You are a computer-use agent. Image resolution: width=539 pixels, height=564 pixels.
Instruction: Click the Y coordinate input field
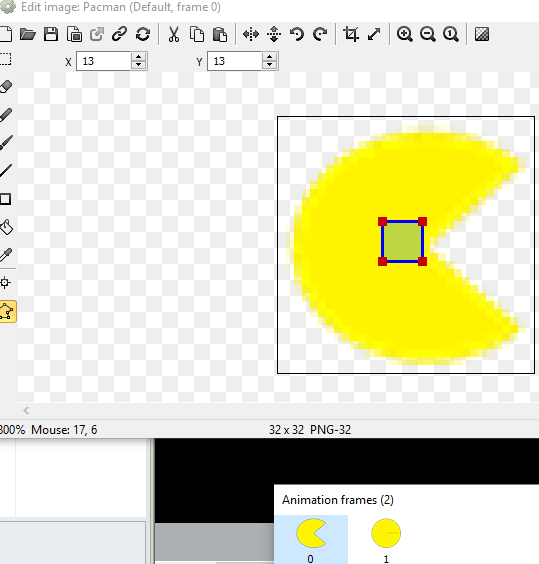(x=235, y=61)
